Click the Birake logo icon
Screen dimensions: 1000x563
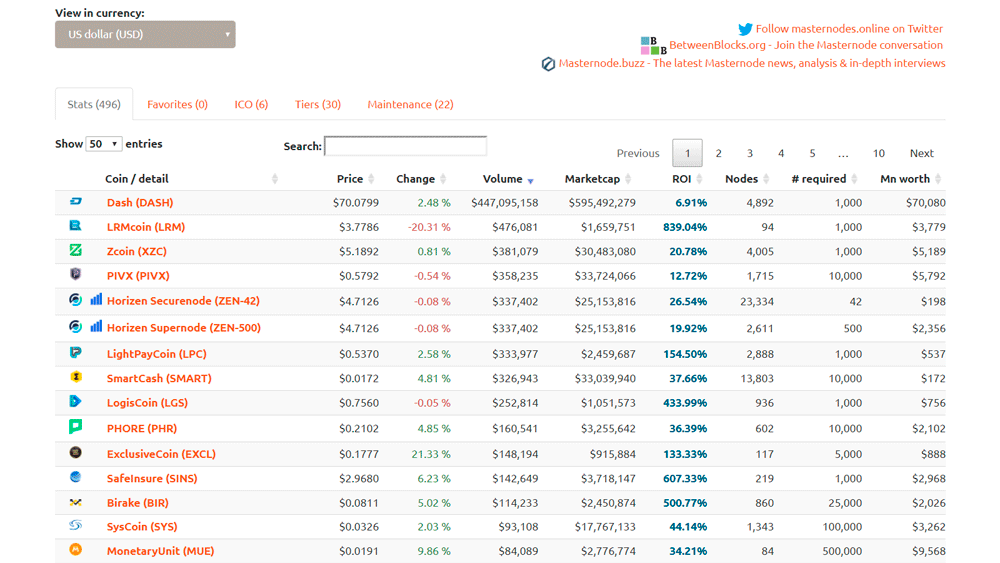[x=75, y=502]
